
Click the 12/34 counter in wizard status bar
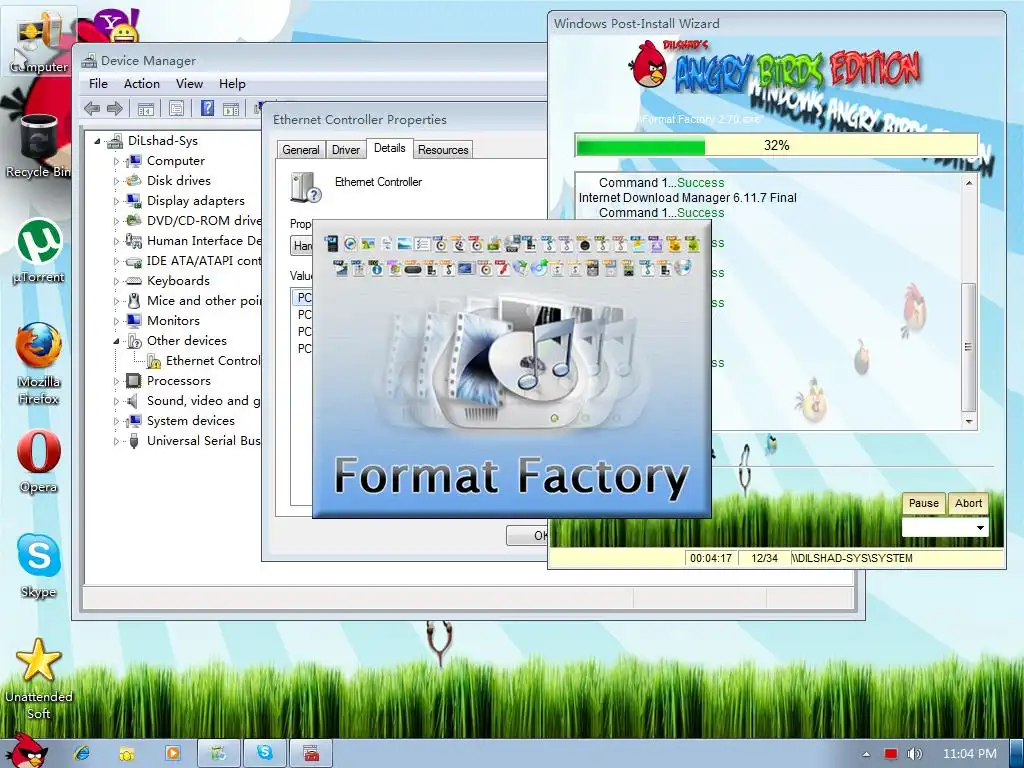click(764, 558)
